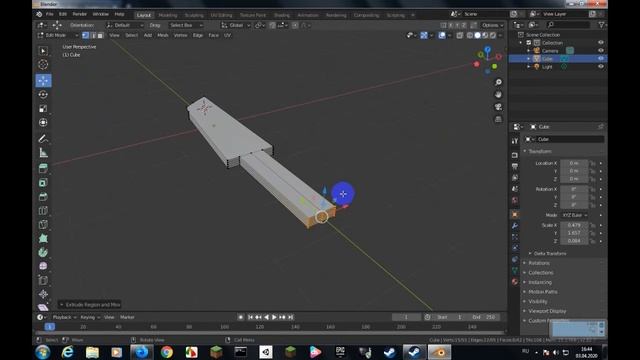Open the Global transform orientation dropdown
Screen dimensions: 640x360
(x=236, y=25)
